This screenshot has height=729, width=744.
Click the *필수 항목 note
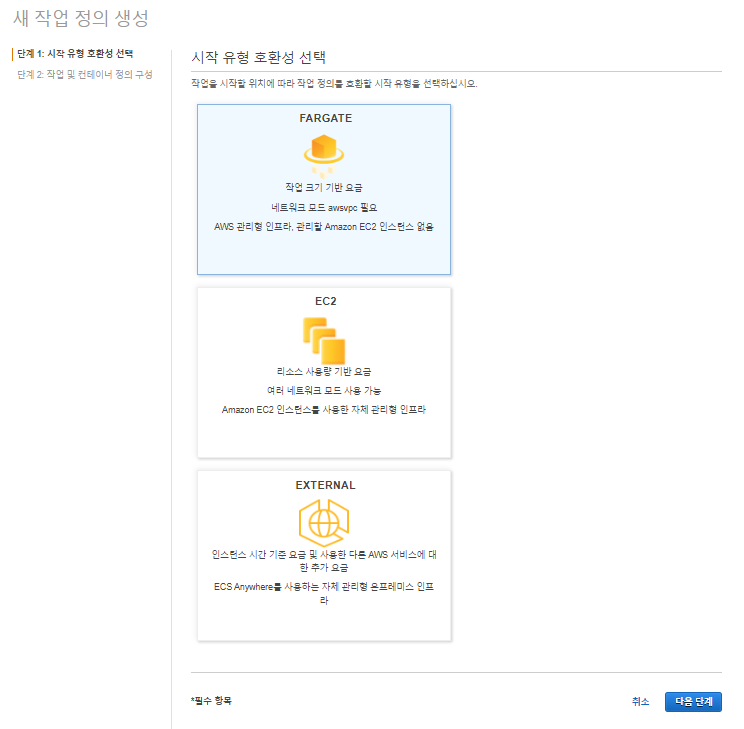pos(211,701)
